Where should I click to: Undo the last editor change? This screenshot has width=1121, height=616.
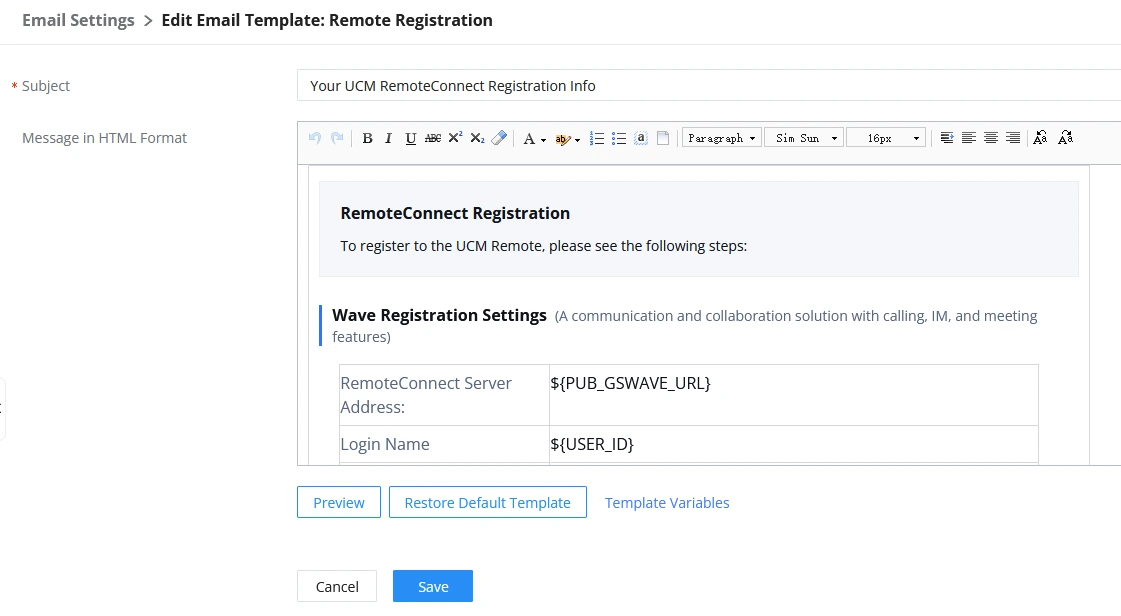point(315,138)
